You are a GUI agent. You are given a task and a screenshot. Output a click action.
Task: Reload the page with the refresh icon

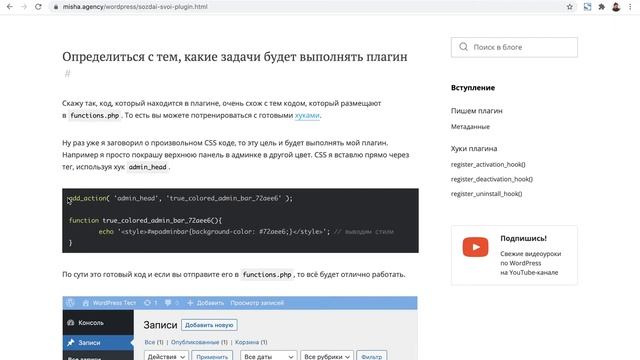coord(38,7)
